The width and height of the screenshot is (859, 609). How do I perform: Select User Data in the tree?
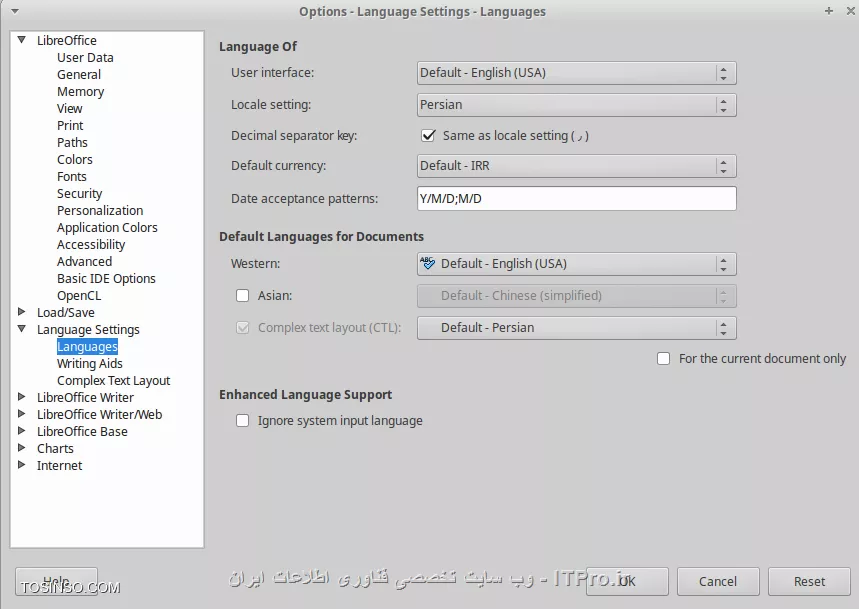85,58
